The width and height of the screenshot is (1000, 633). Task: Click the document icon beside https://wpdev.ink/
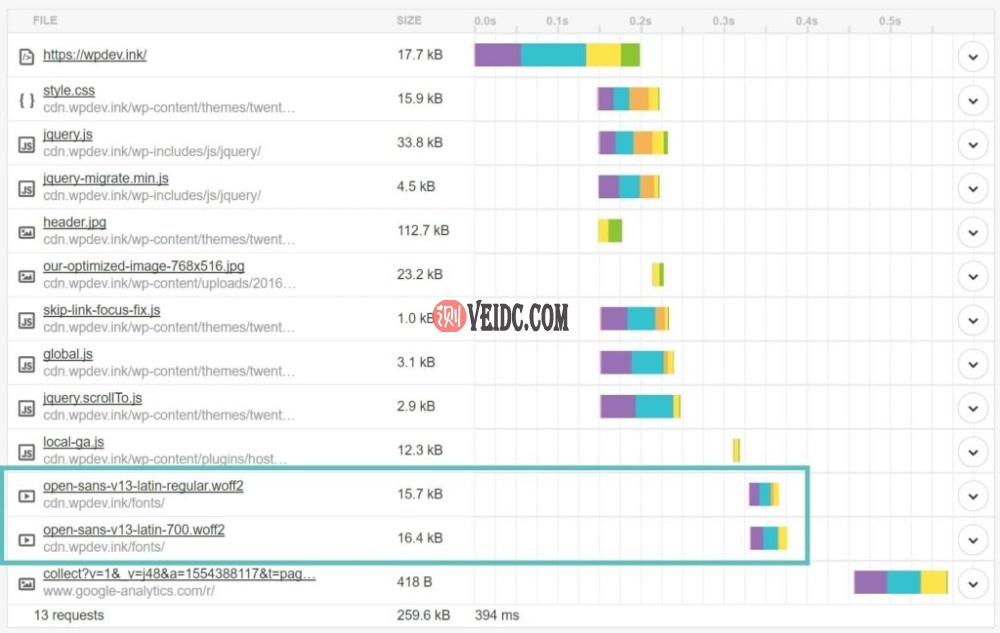click(x=26, y=57)
